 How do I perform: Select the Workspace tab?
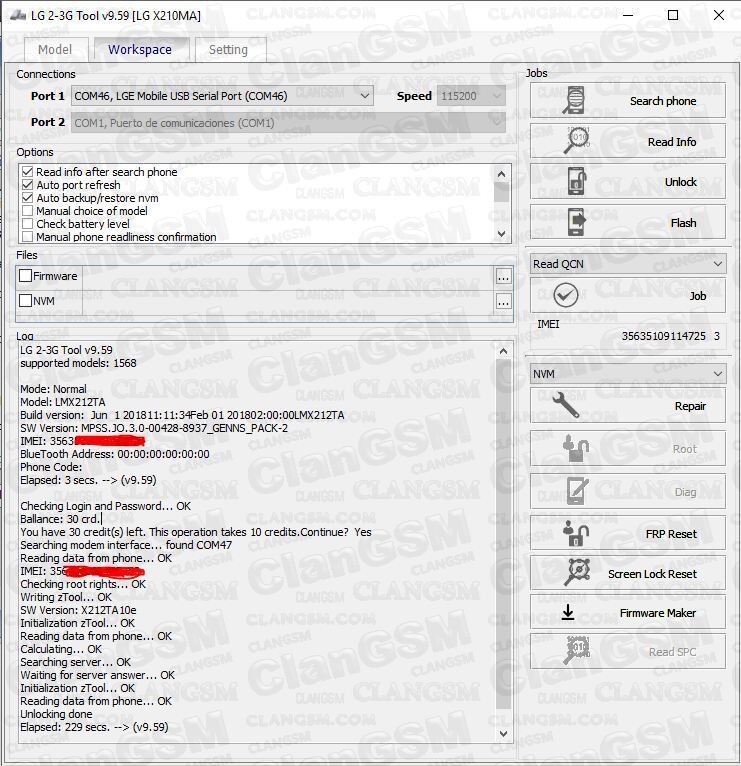140,49
